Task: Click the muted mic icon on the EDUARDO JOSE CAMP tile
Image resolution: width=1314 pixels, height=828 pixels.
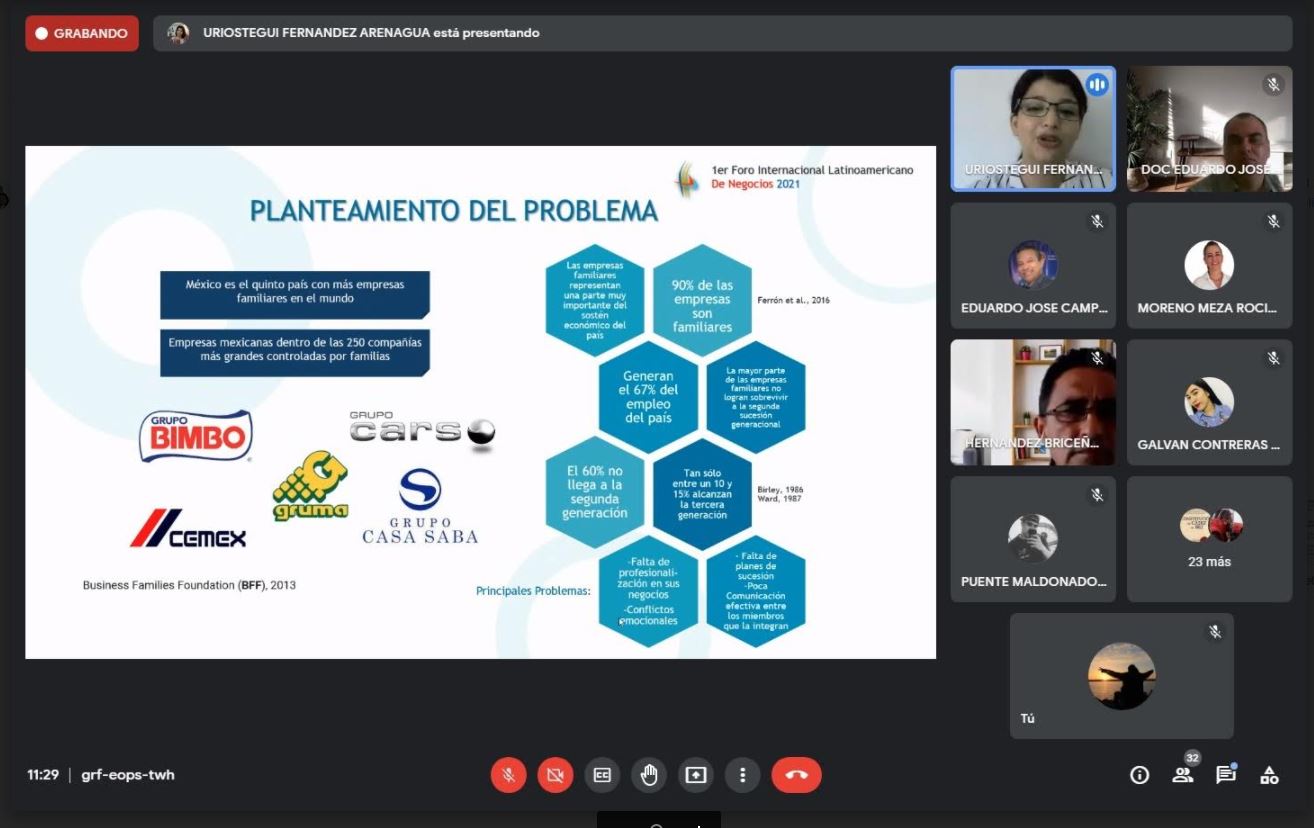Action: tap(1097, 221)
